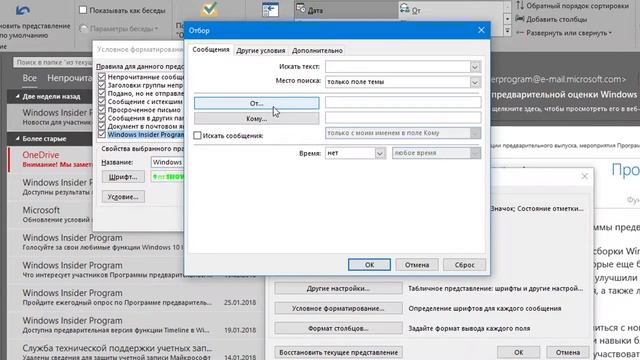Image resolution: width=640 pixels, height=360 pixels.
Task: Expand the Искать текст dropdown arrow
Action: tap(475, 67)
